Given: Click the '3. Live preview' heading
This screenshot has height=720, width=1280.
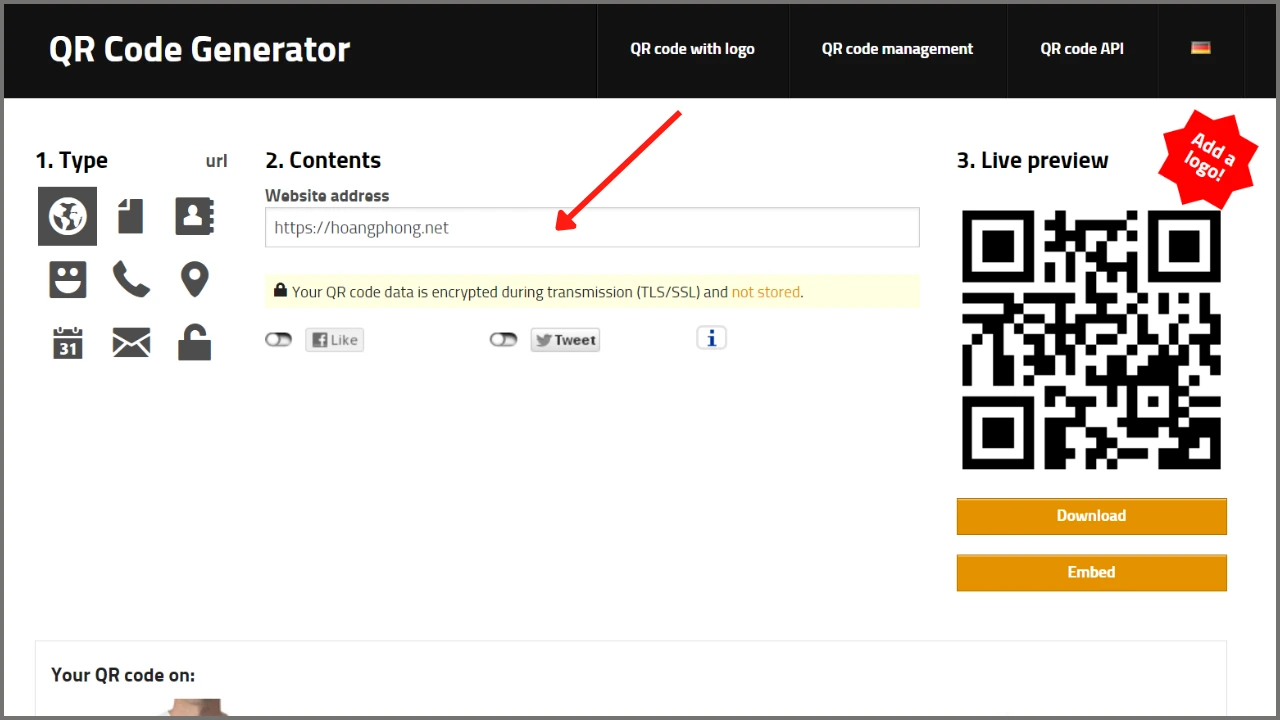Looking at the screenshot, I should click(x=1033, y=161).
